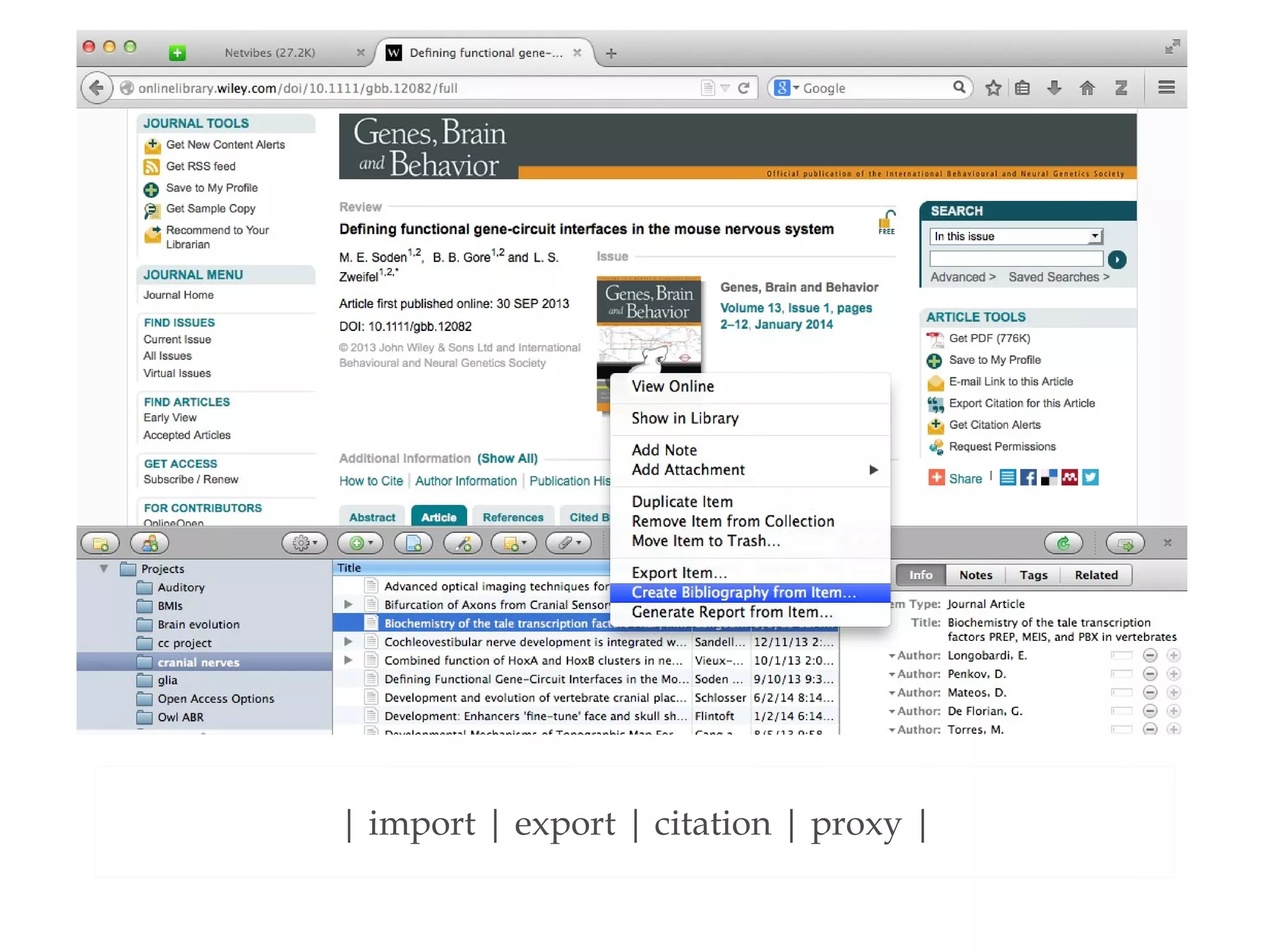Toggle the Zotero Z toolbar icon
1270x952 pixels.
tap(1121, 88)
